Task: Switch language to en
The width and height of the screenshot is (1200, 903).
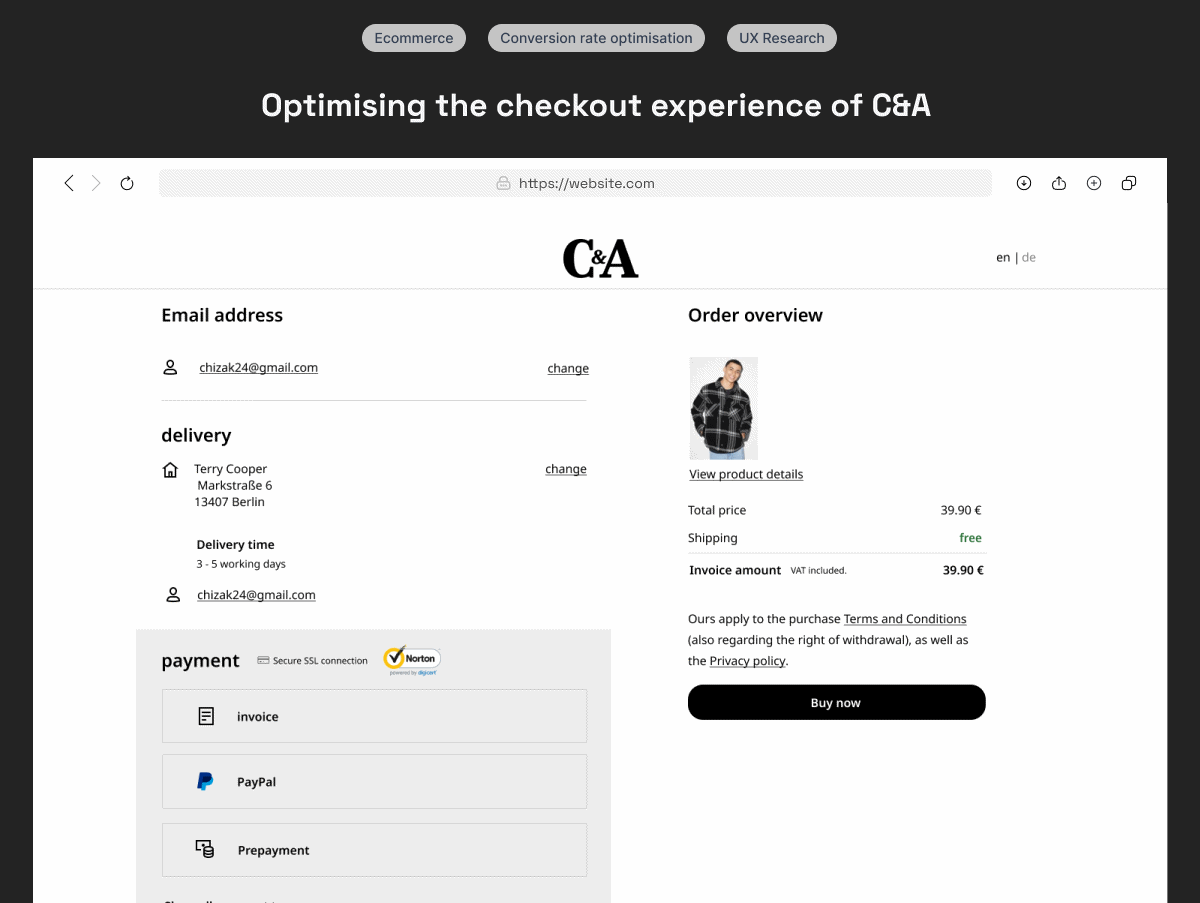Action: coord(1003,257)
